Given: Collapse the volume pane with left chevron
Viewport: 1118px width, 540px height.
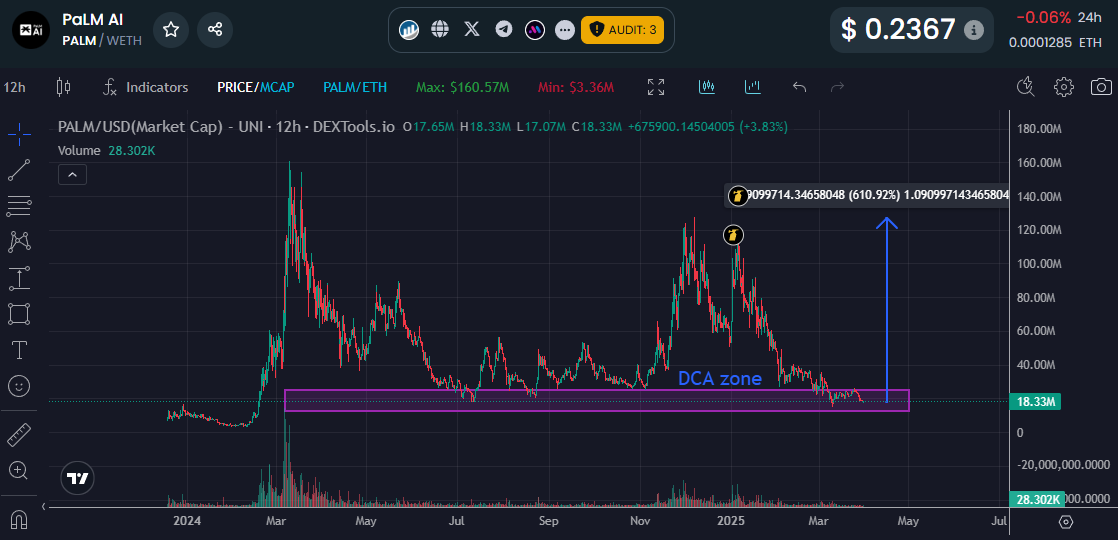Looking at the screenshot, I should tap(43, 506).
